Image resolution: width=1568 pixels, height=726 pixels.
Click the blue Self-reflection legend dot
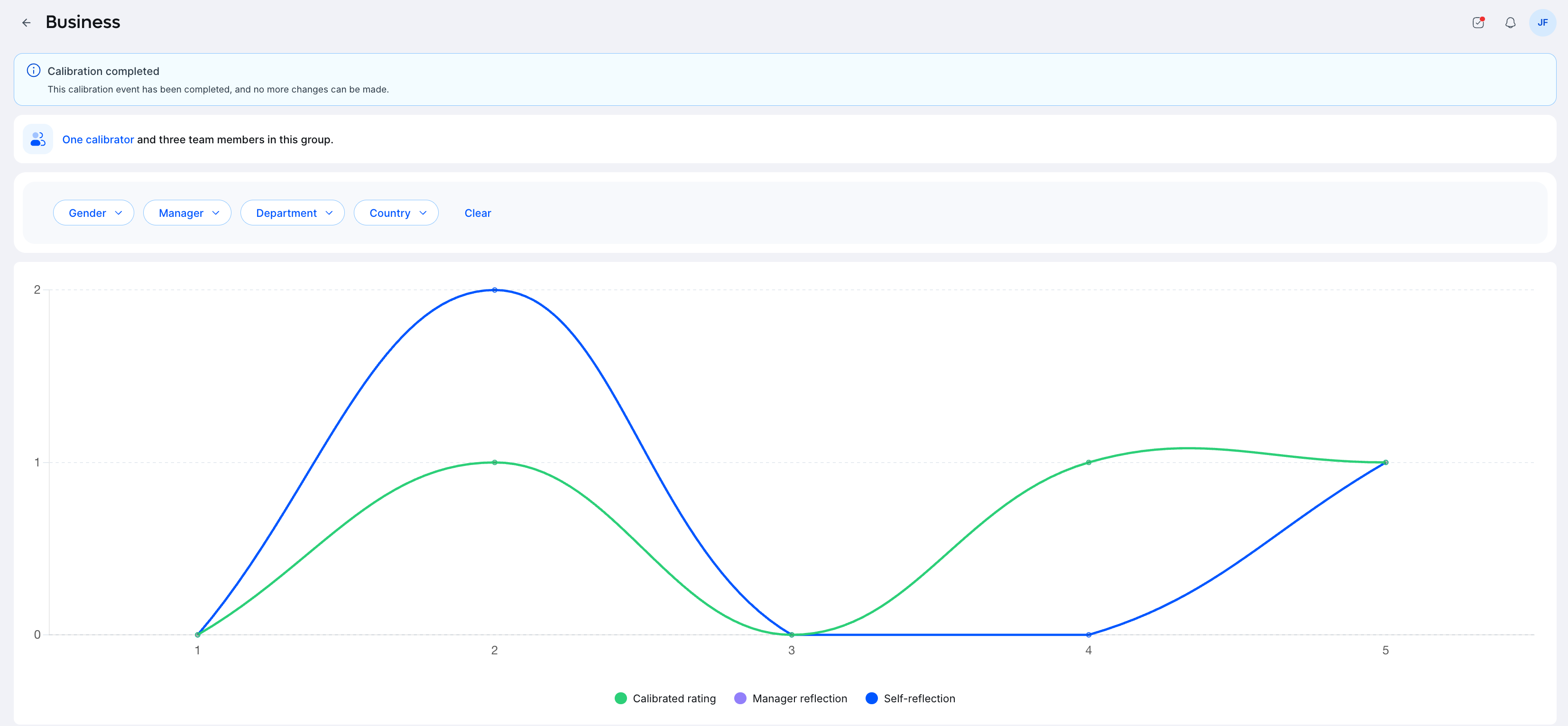coord(872,698)
